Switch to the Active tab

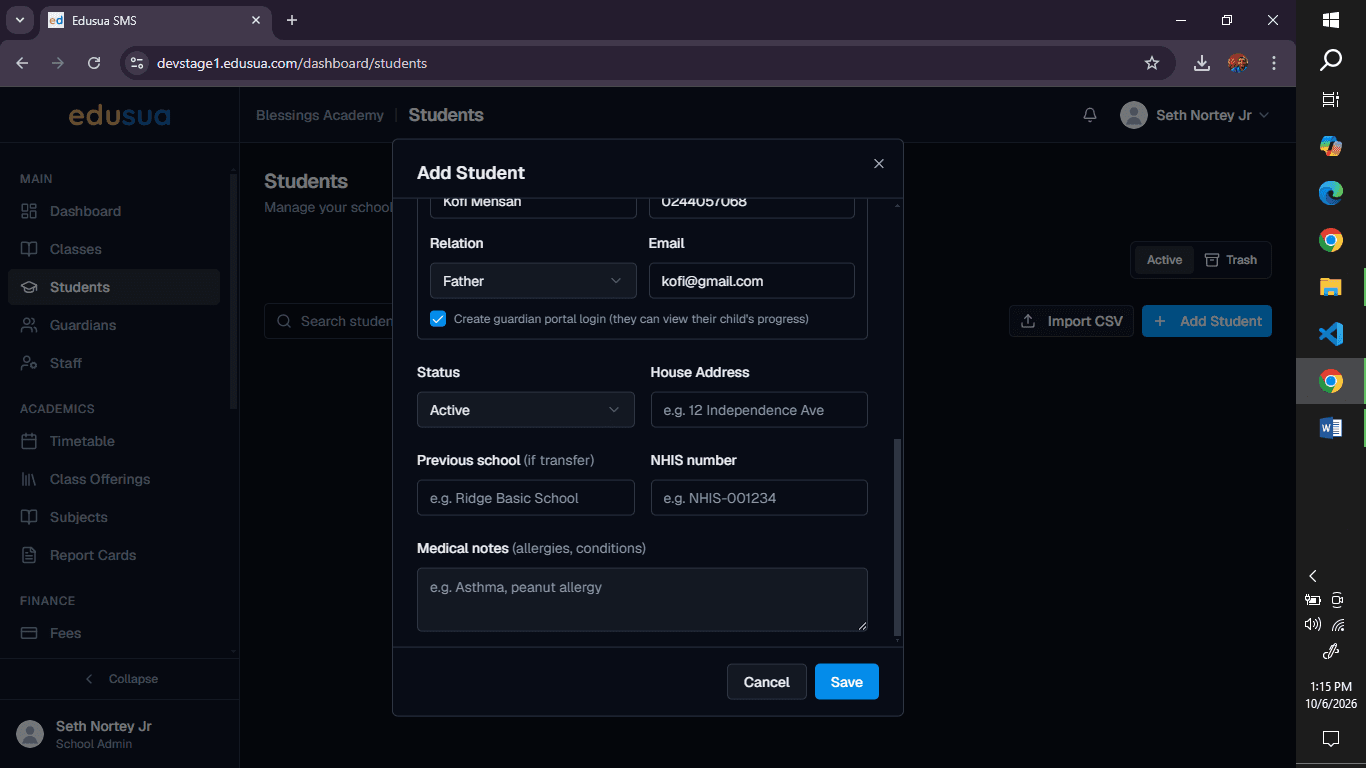(1164, 260)
